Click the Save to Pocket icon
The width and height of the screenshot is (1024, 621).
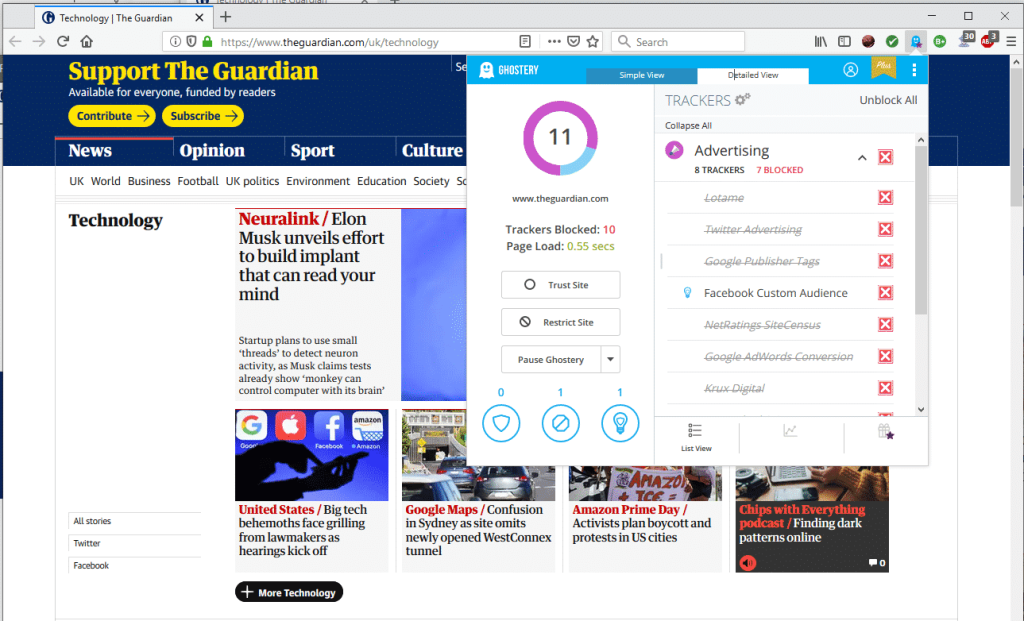(573, 42)
